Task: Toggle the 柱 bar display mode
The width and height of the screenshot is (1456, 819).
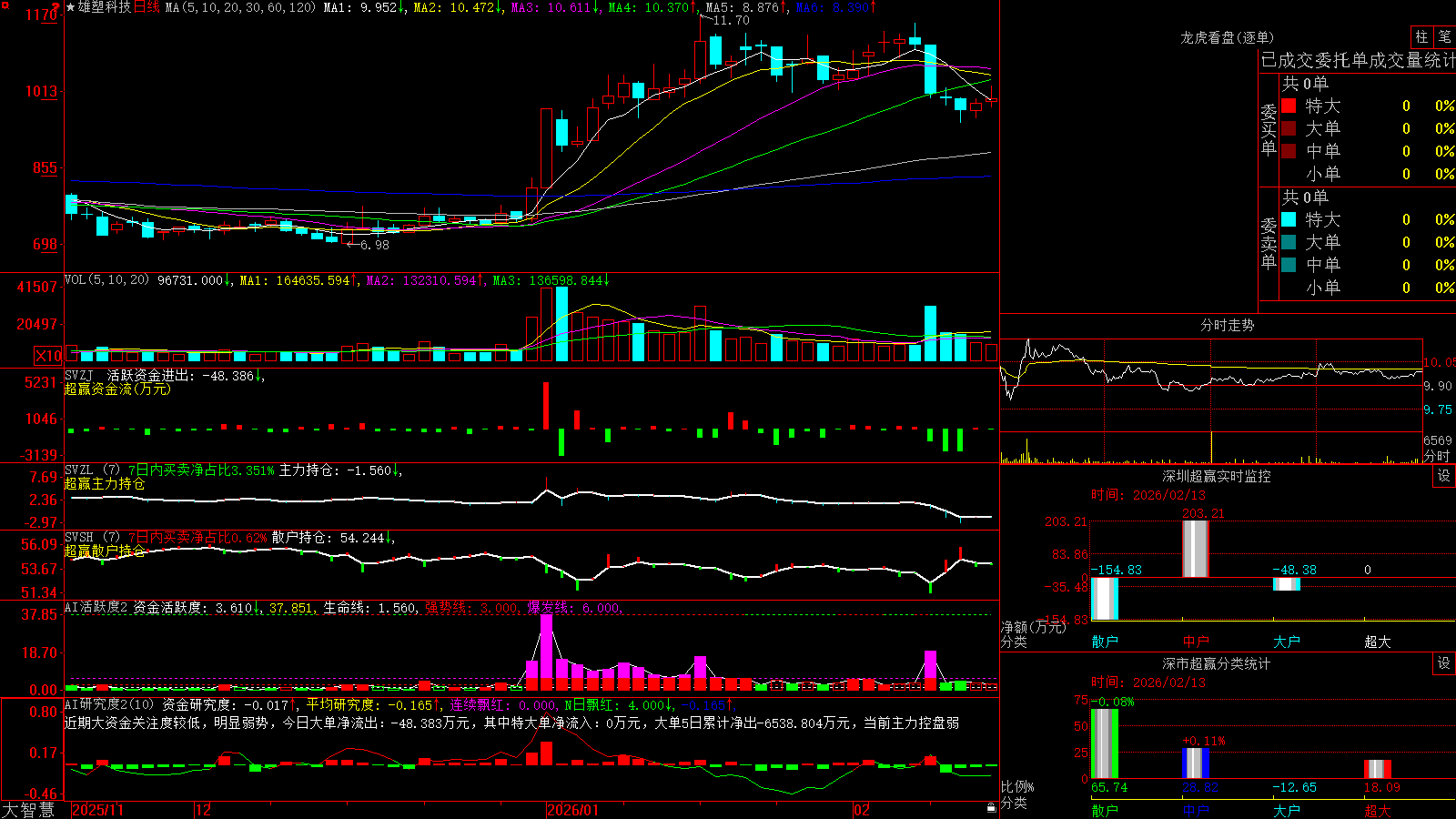Action: click(1421, 36)
